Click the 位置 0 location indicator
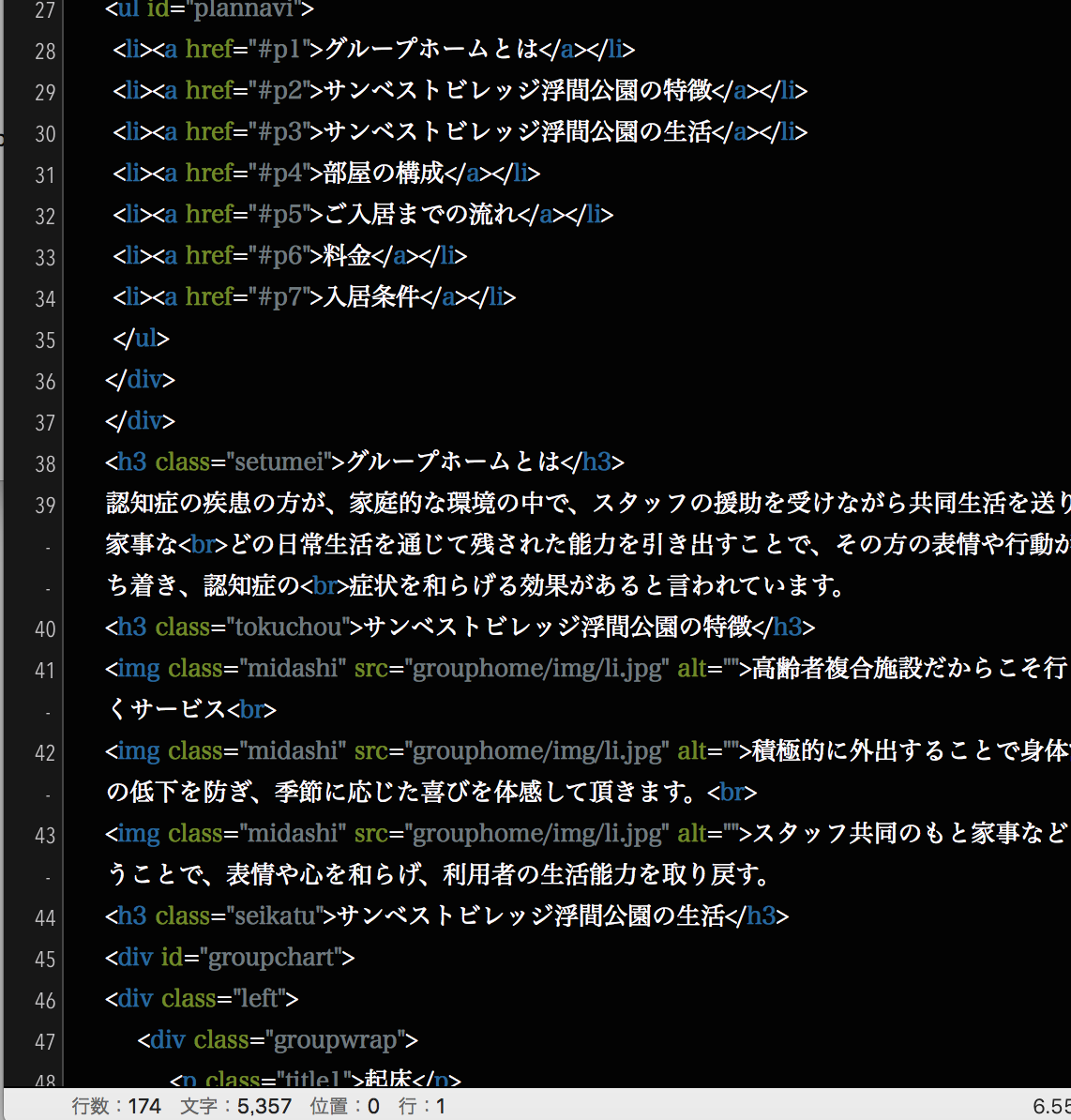The height and width of the screenshot is (1120, 1071). 344,1106
